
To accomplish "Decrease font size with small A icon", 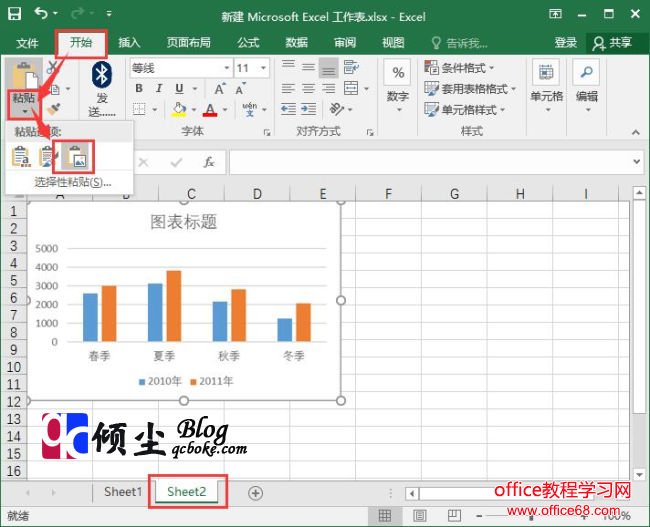I will tap(240, 89).
